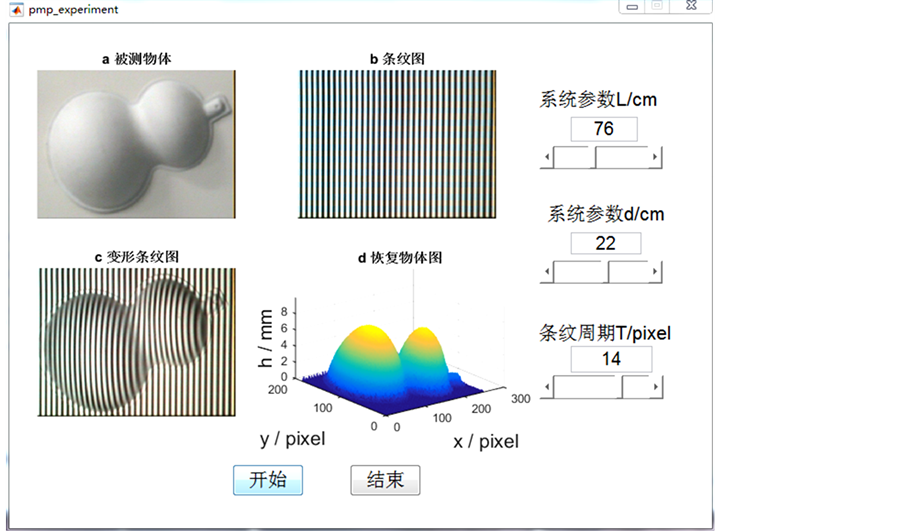Image resolution: width=903 pixels, height=531 pixels.
Task: Click the thumb of the d/cm slider
Action: tap(606, 272)
